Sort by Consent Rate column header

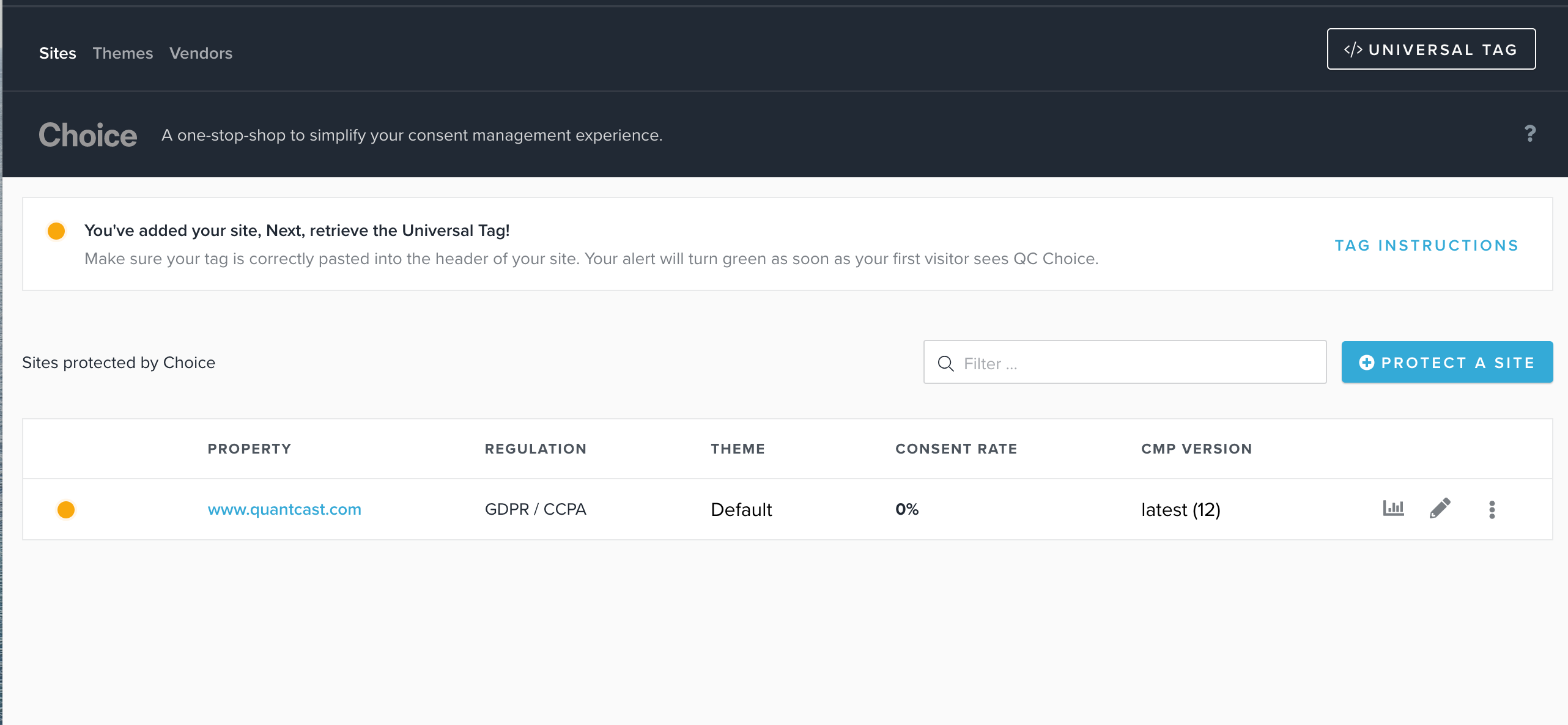click(x=956, y=449)
